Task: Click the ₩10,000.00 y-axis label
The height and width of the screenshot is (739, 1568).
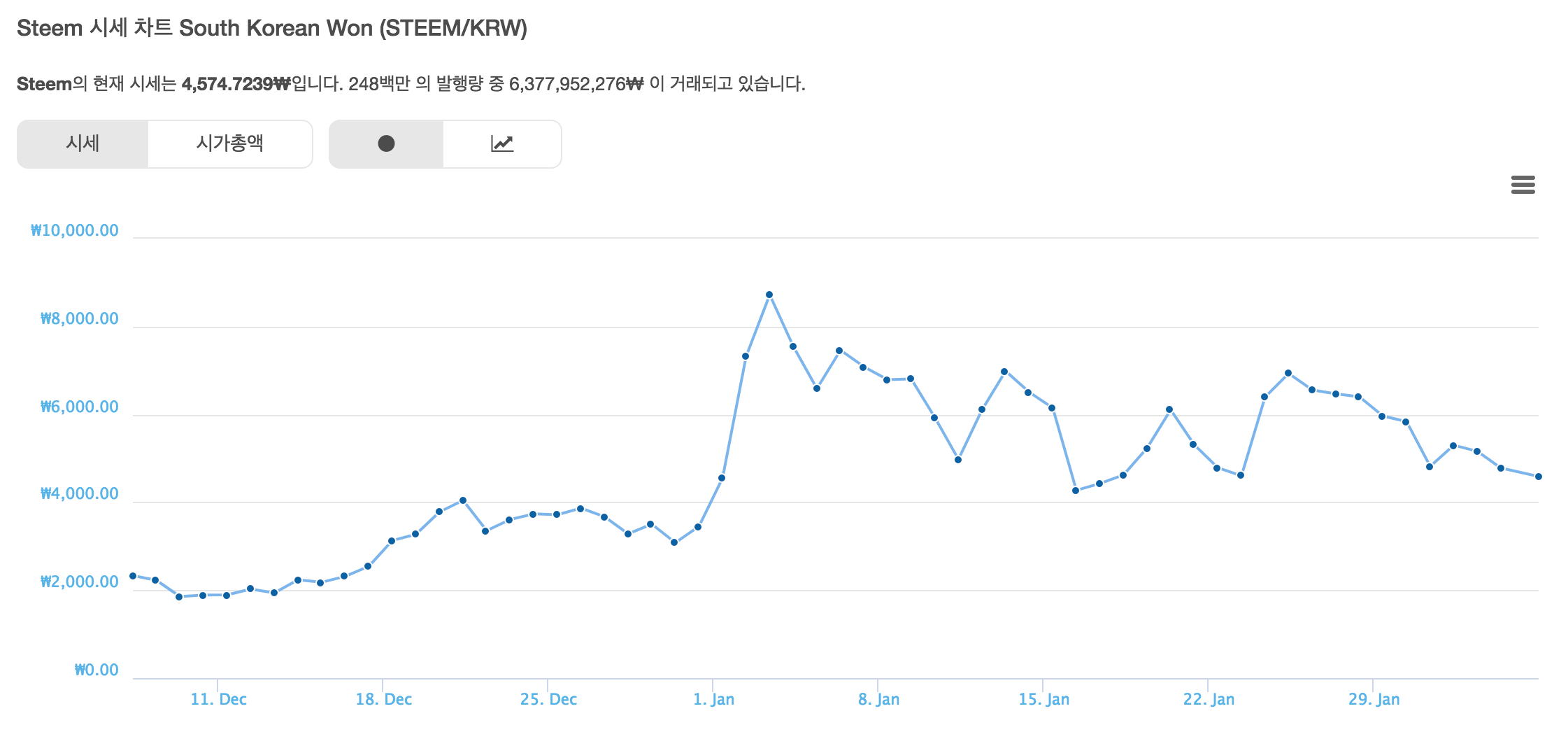Action: pyautogui.click(x=75, y=230)
